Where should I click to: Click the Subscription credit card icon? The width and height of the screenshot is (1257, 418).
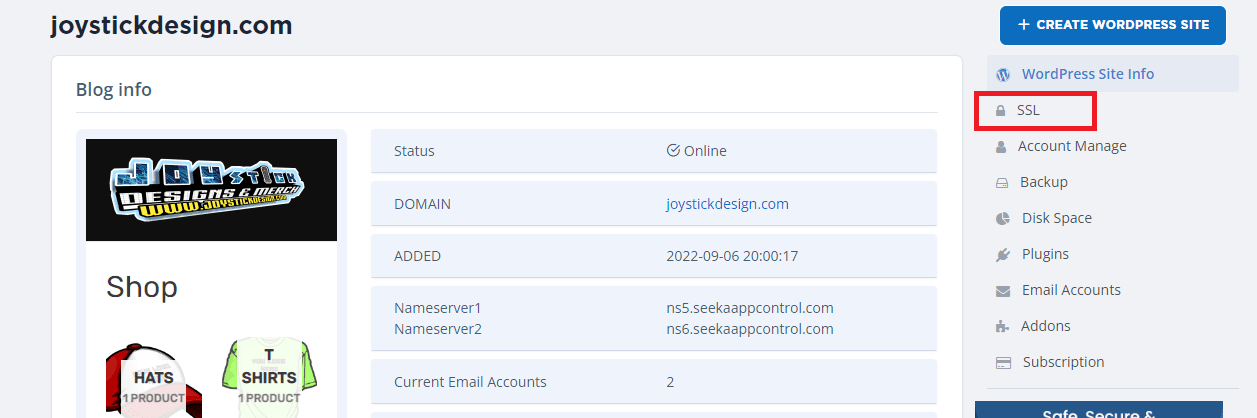[x=1003, y=363]
